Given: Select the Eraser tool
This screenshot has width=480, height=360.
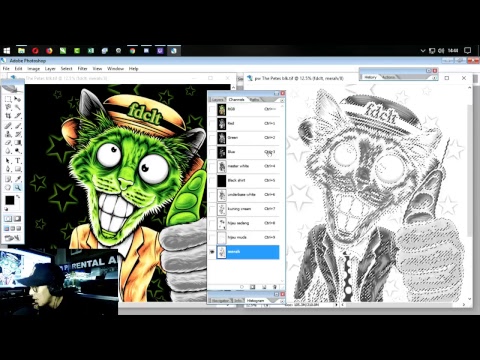Looking at the screenshot, I should [8, 143].
